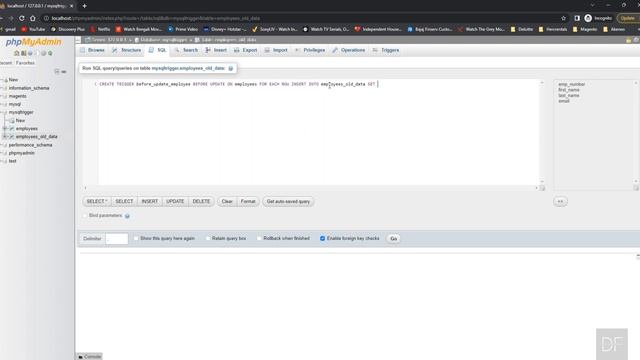Expand employees table node in tree
This screenshot has width=640, height=360.
click(5, 129)
